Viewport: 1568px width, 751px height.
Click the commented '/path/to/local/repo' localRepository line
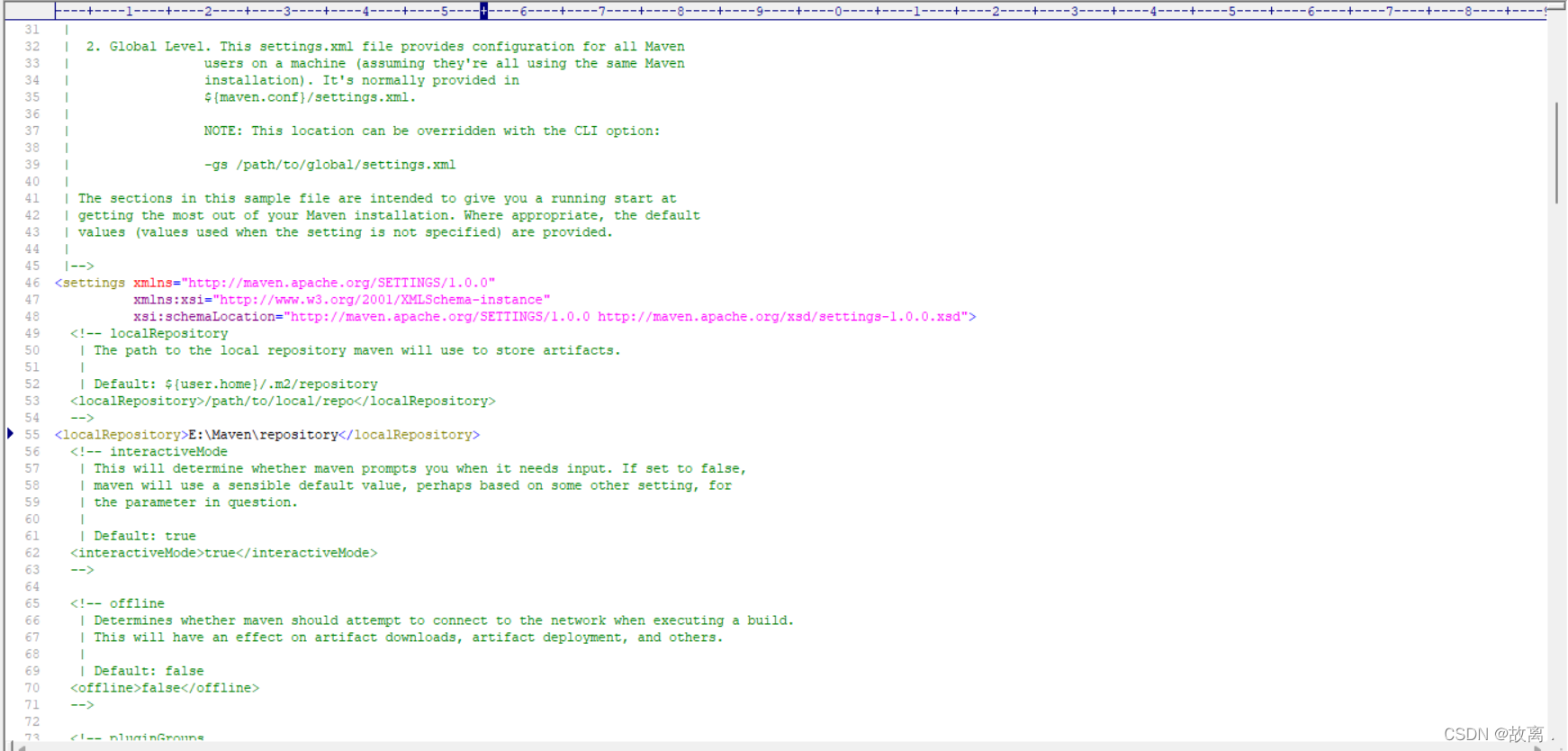click(x=284, y=402)
